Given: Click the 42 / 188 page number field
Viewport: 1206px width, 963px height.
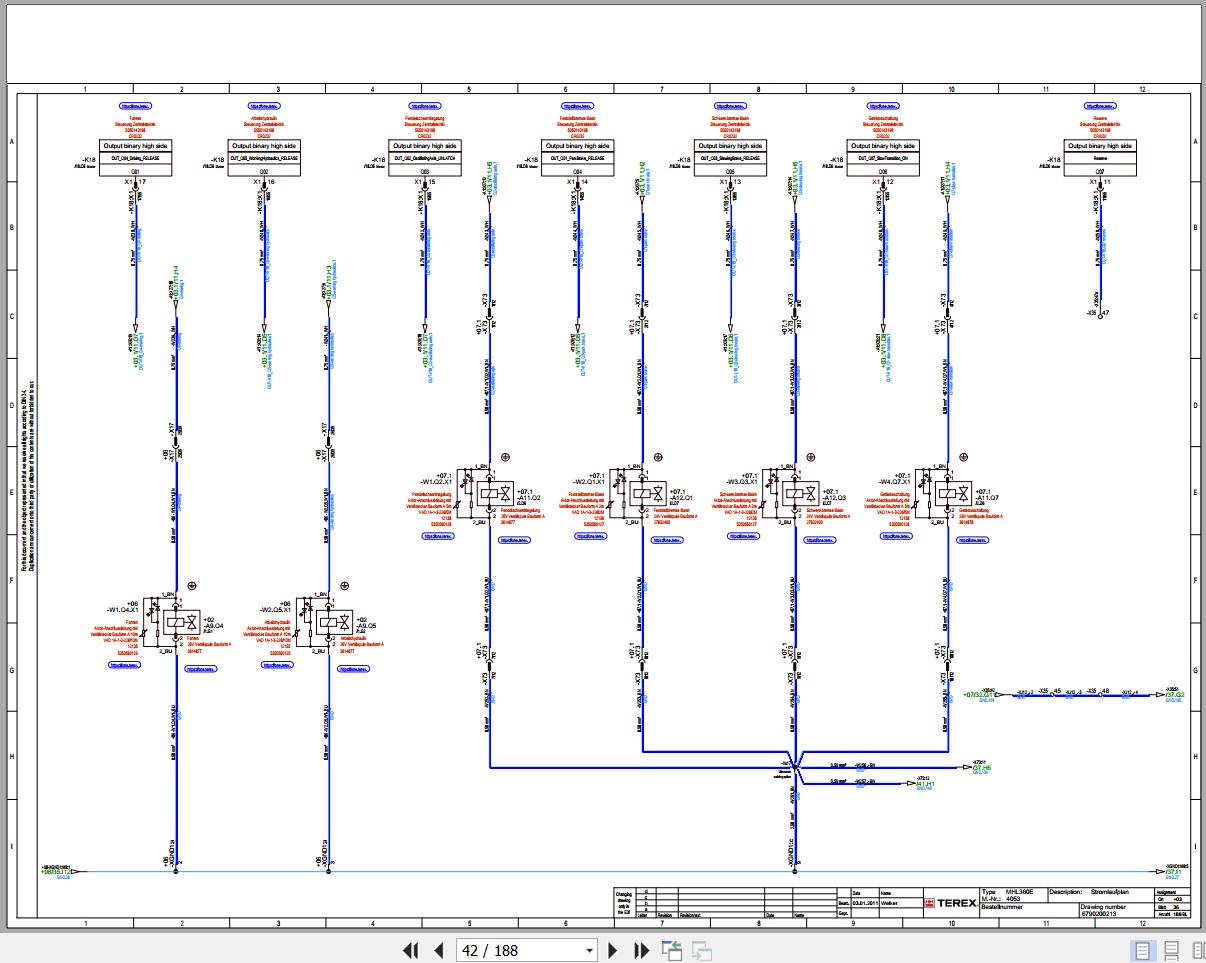Looking at the screenshot, I should point(516,950).
